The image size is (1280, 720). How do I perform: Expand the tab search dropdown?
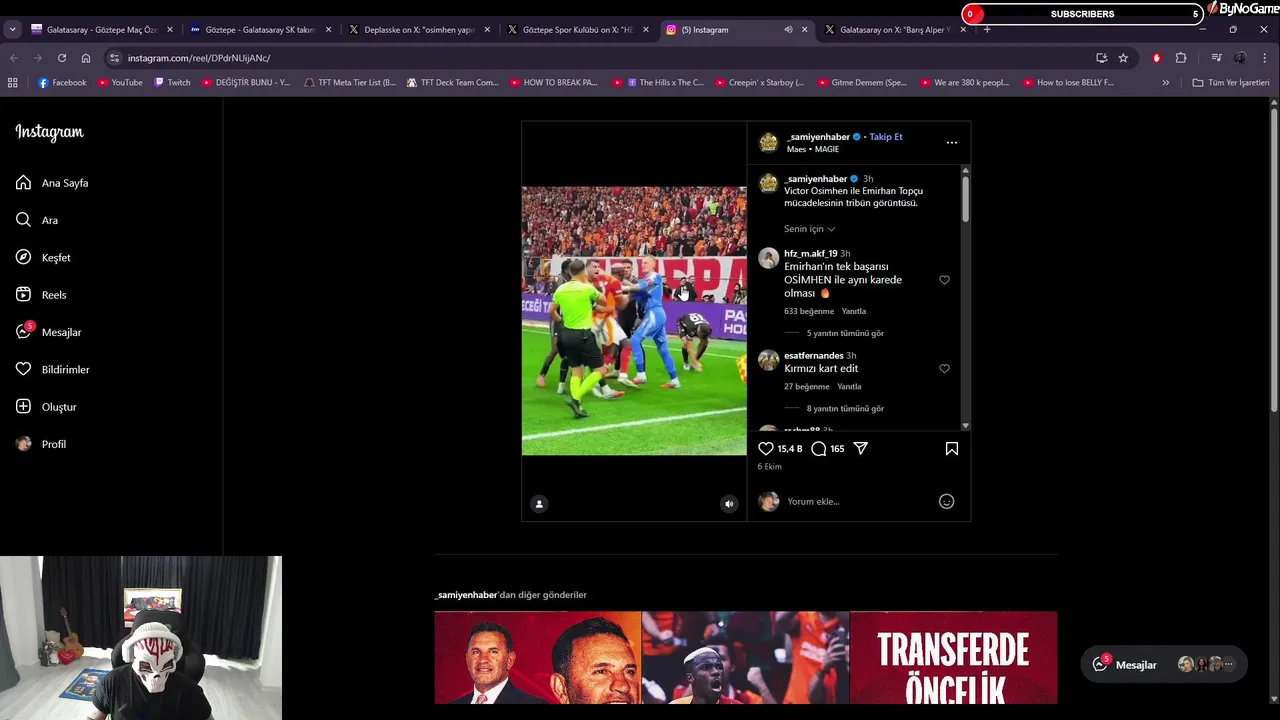[x=12, y=30]
